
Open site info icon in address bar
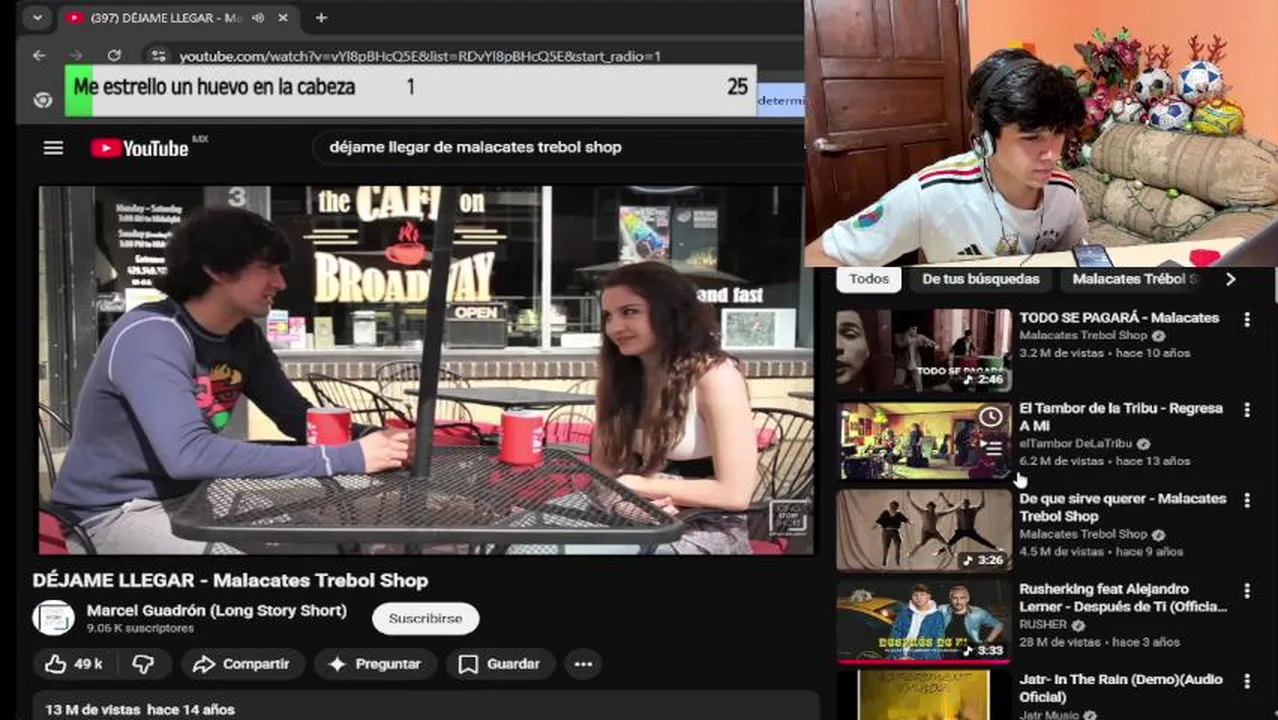pyautogui.click(x=157, y=56)
